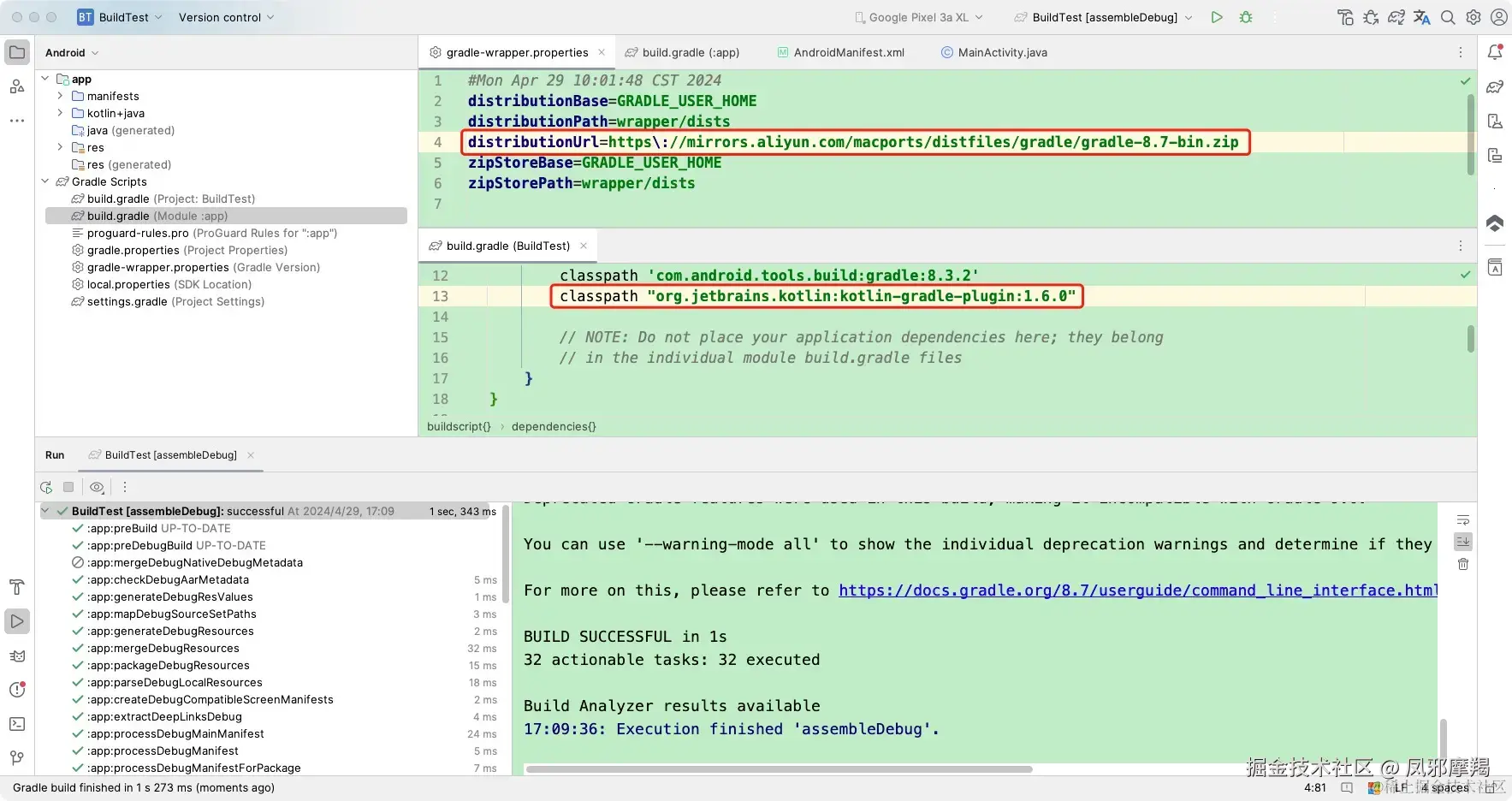Expand the kotlin+java folder
Viewport: 1512px width, 801px height.
60,113
